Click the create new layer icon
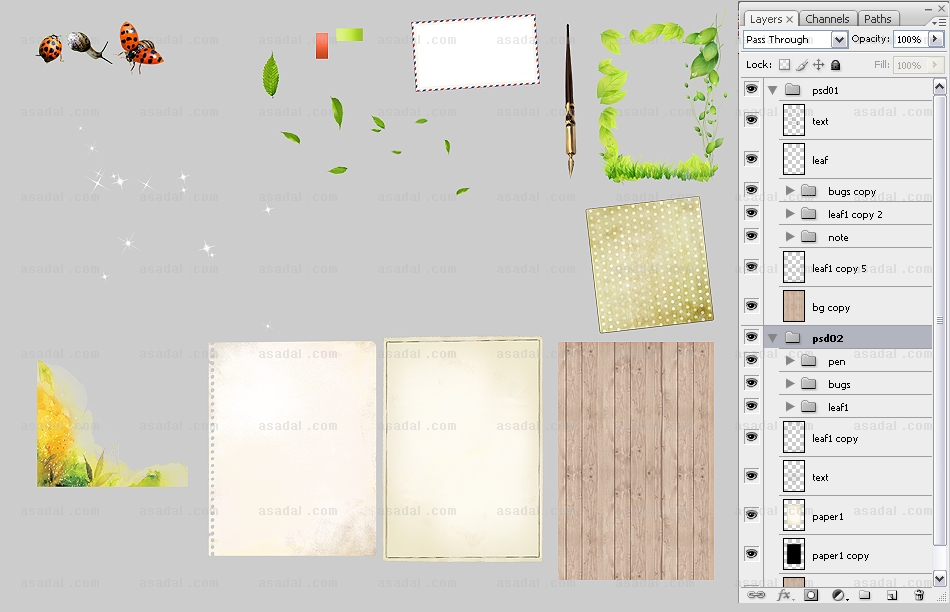The height and width of the screenshot is (612, 950). pyautogui.click(x=892, y=595)
